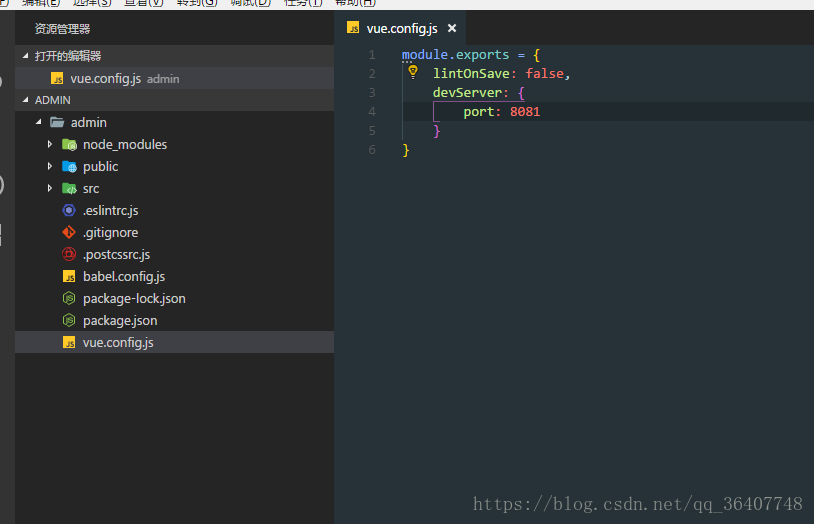Open babel.config.js file
Image resolution: width=814 pixels, height=524 pixels.
click(124, 277)
